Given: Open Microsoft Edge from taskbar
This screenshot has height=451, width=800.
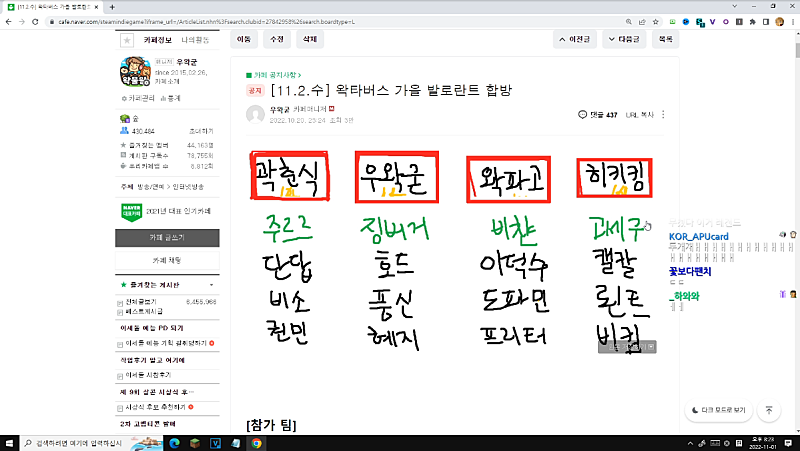Looking at the screenshot, I should coord(174,443).
